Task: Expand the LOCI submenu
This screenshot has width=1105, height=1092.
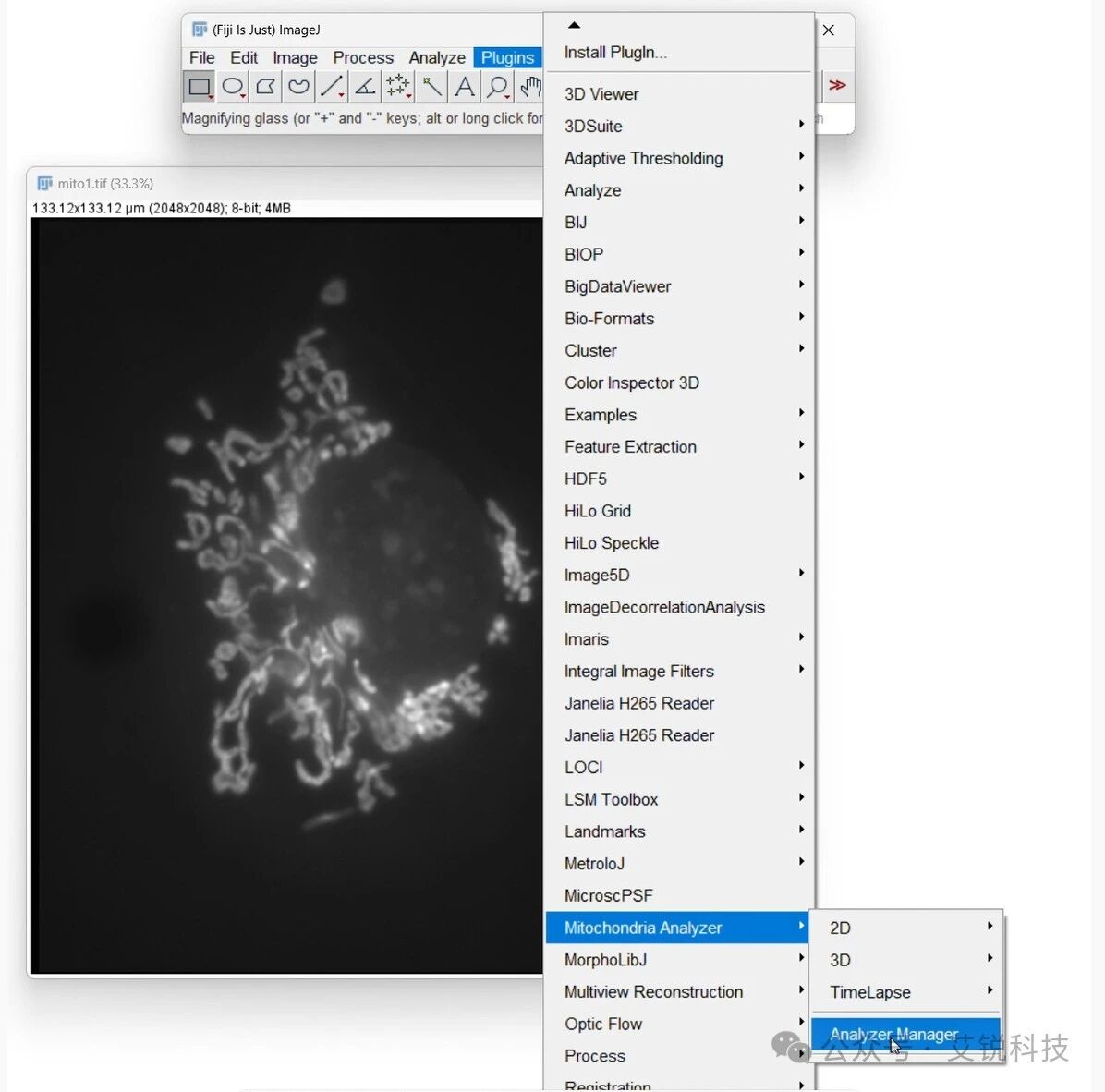Action: click(679, 767)
